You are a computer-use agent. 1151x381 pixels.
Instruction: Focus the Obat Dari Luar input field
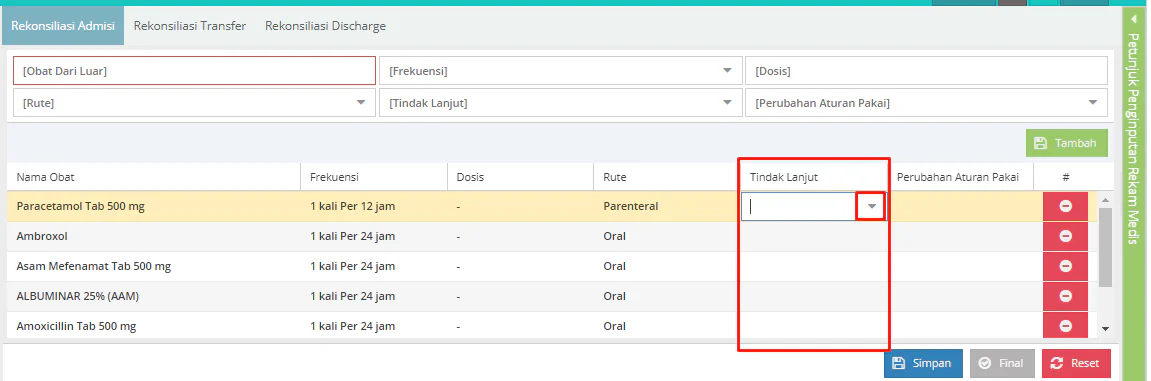[195, 71]
